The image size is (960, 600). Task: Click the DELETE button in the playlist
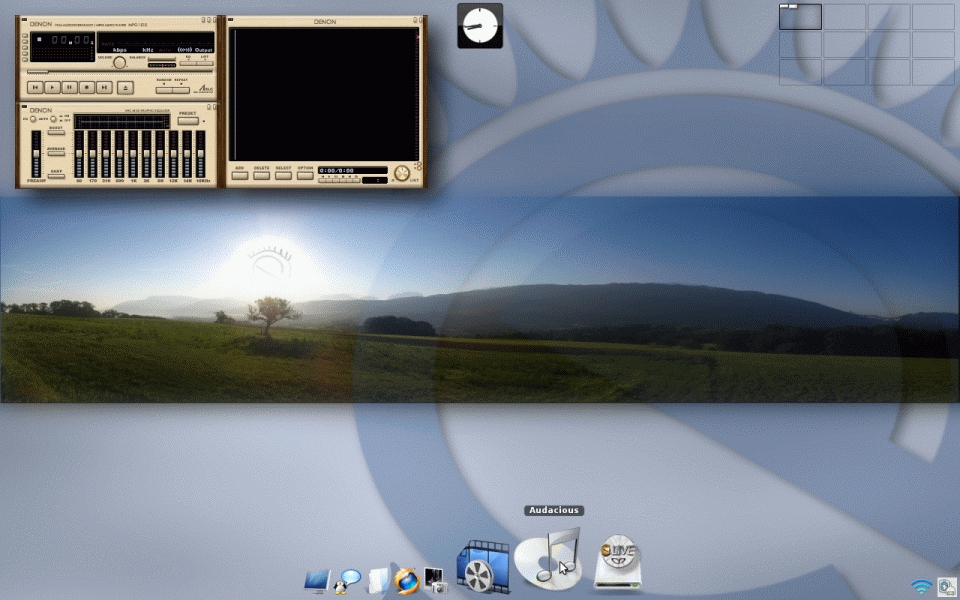coord(261,176)
